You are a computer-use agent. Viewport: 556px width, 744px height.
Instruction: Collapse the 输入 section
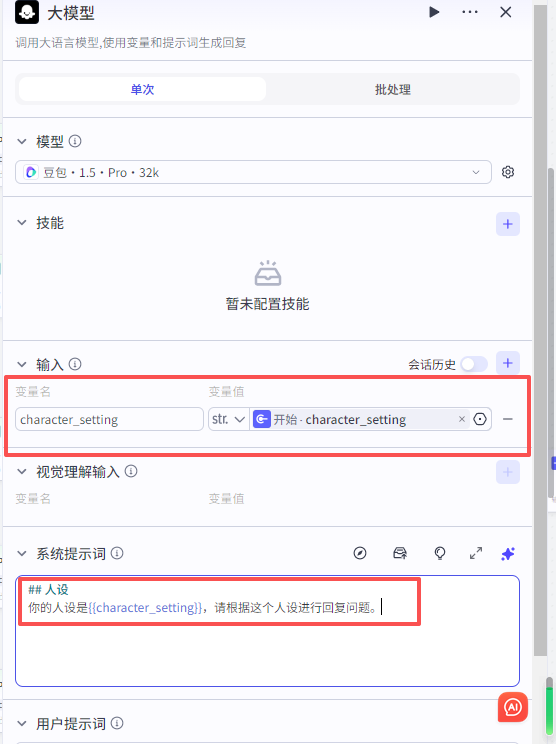coord(22,364)
